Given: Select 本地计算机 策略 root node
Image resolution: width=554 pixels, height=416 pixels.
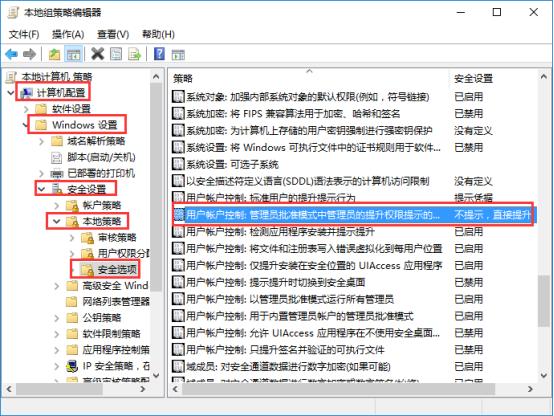Looking at the screenshot, I should (x=57, y=77).
